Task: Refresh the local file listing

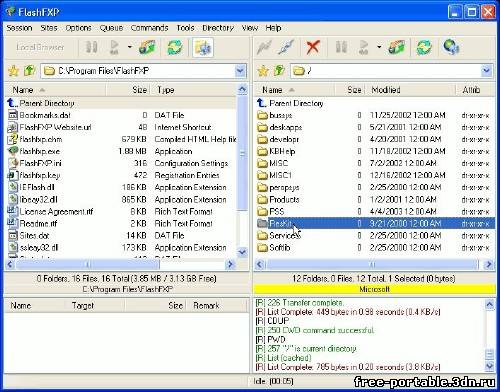Action: point(175,47)
